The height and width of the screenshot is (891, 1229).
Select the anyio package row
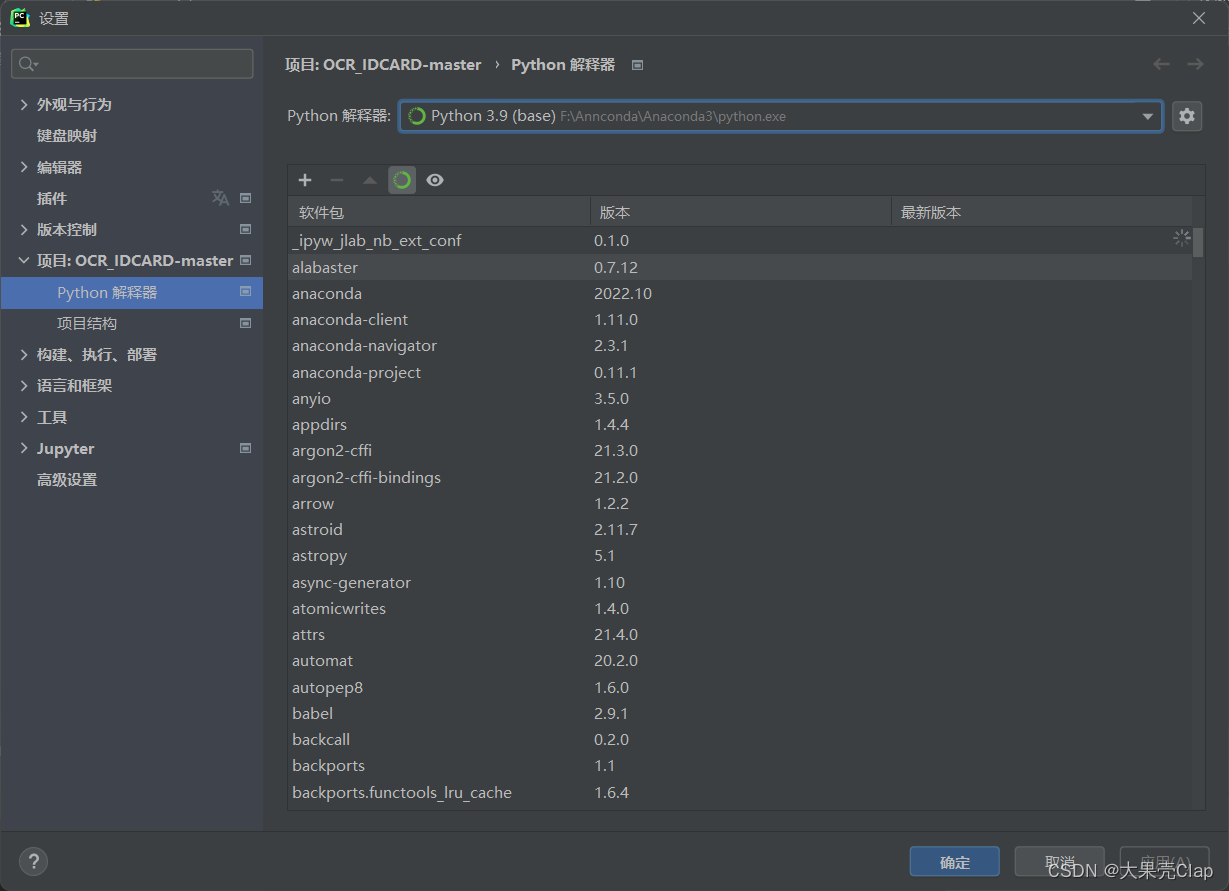740,398
